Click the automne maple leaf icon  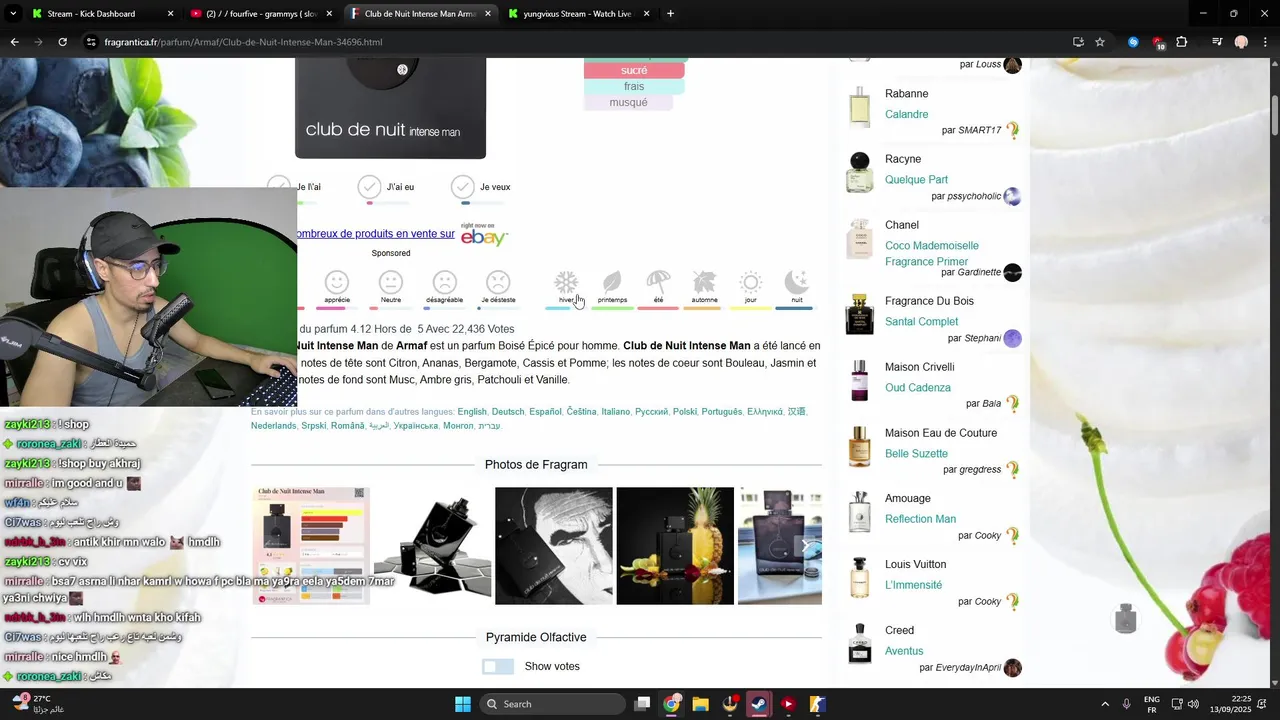(704, 283)
